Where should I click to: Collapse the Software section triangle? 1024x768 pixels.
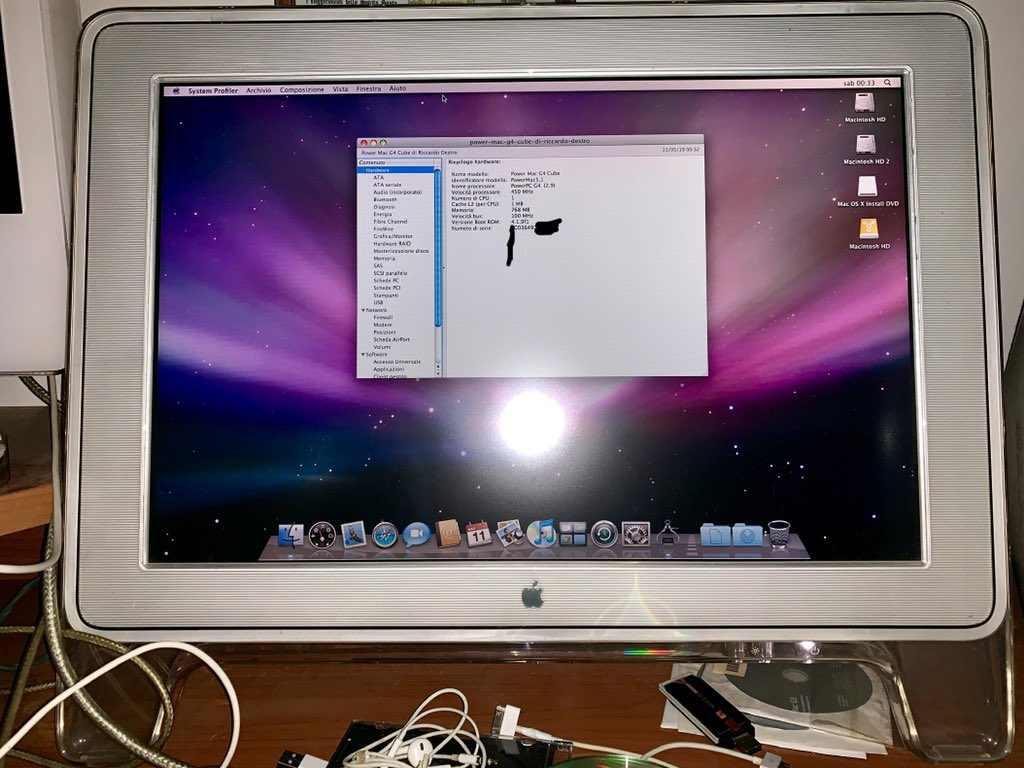point(364,355)
